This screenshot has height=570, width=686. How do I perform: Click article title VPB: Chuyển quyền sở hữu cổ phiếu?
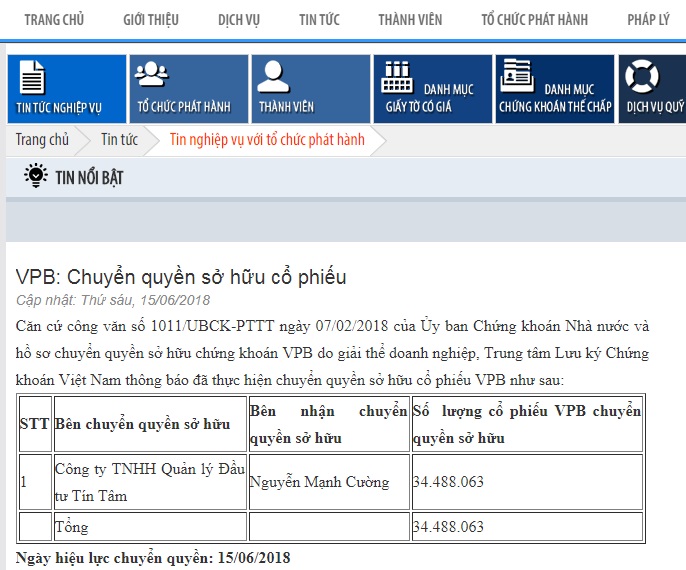[181, 277]
